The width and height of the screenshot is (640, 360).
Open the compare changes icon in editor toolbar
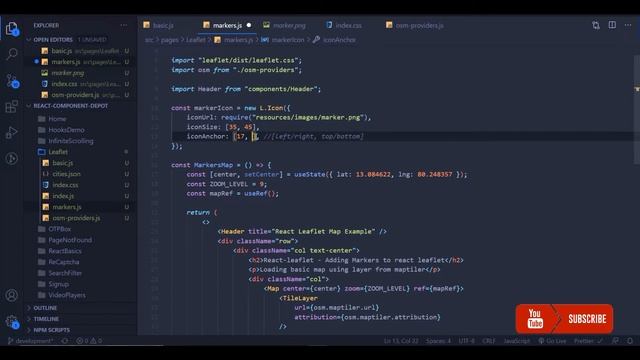click(x=596, y=25)
